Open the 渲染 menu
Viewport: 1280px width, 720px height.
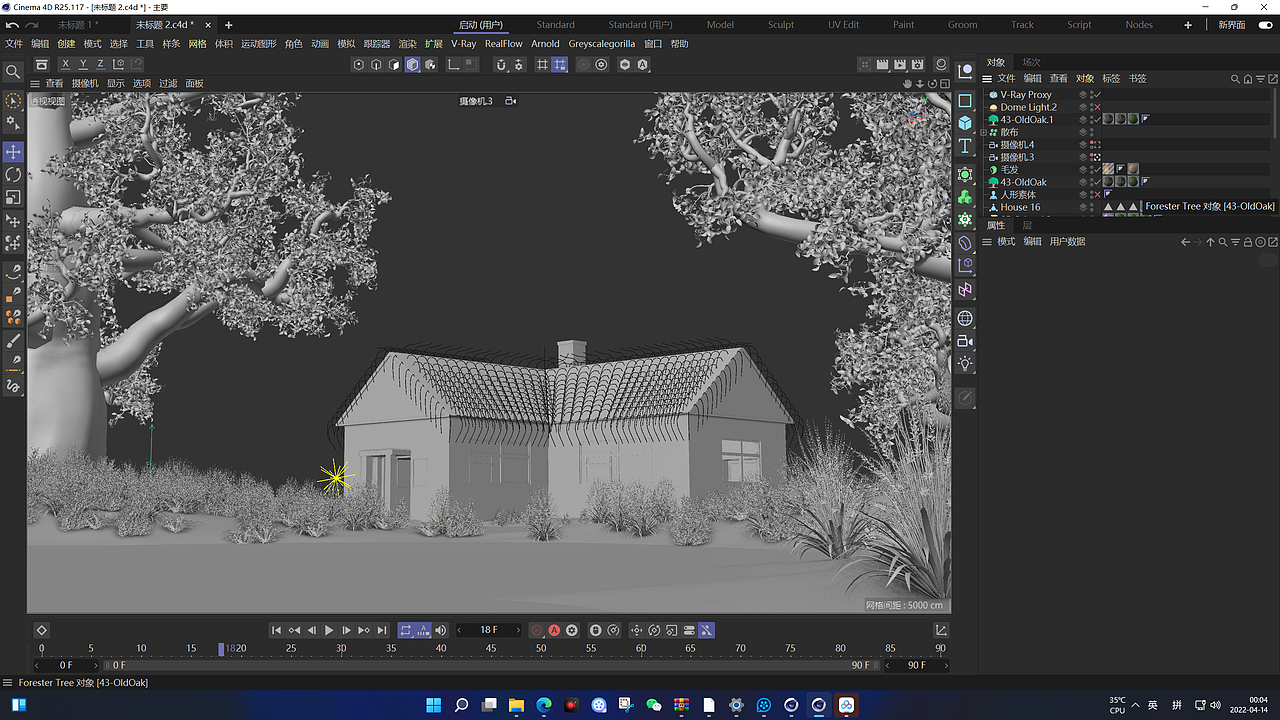(x=407, y=44)
